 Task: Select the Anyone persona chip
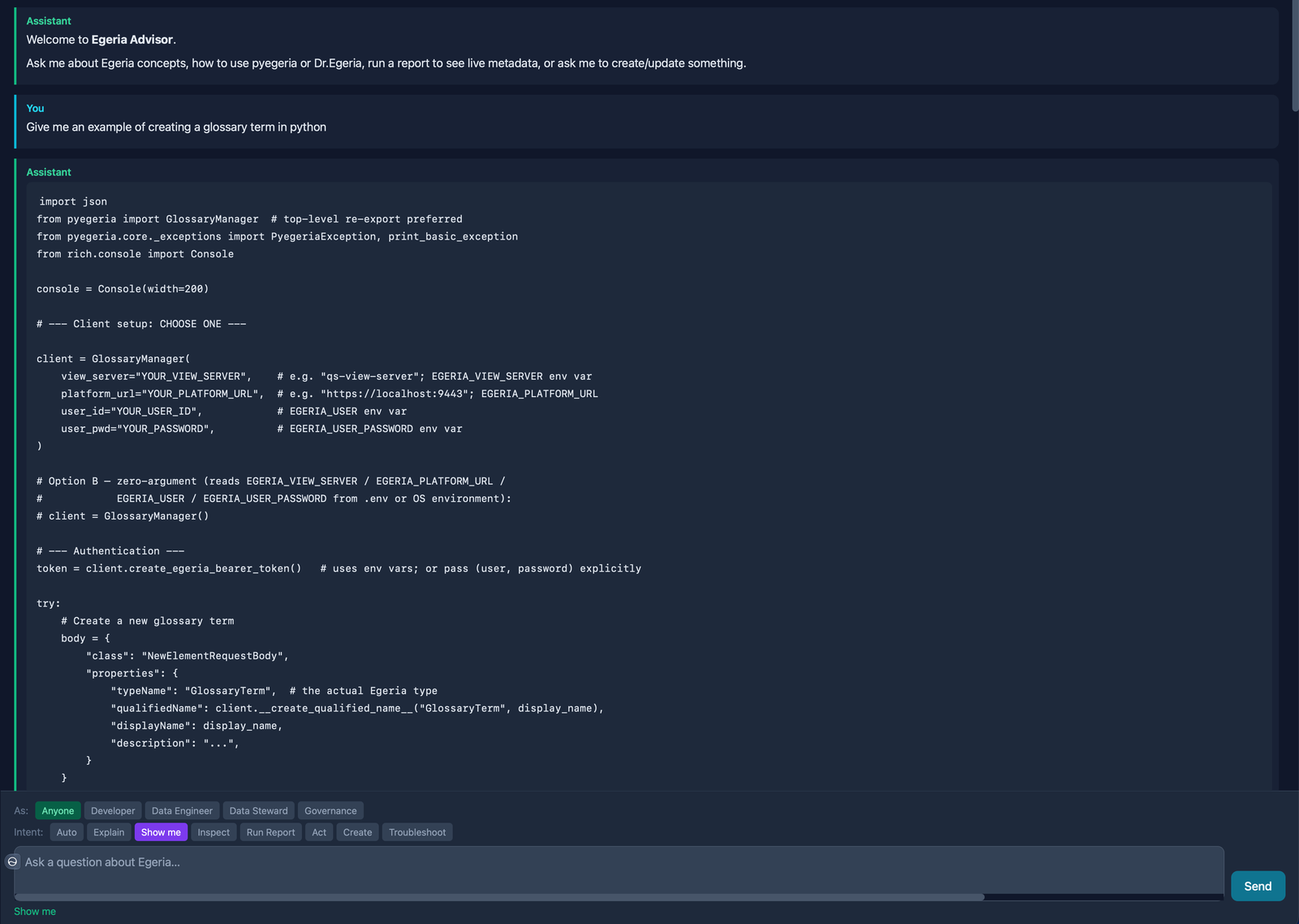click(x=58, y=810)
